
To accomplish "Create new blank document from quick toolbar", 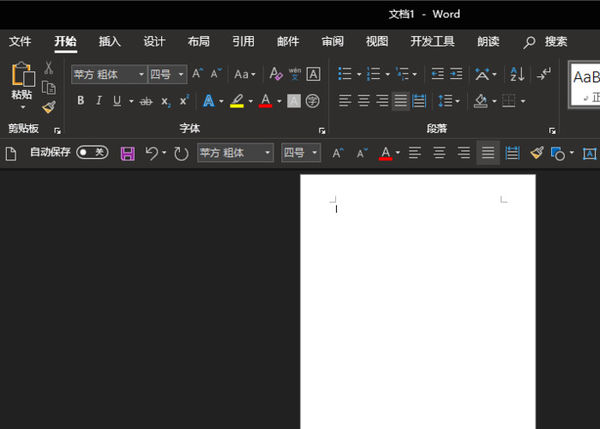I will (x=11, y=154).
